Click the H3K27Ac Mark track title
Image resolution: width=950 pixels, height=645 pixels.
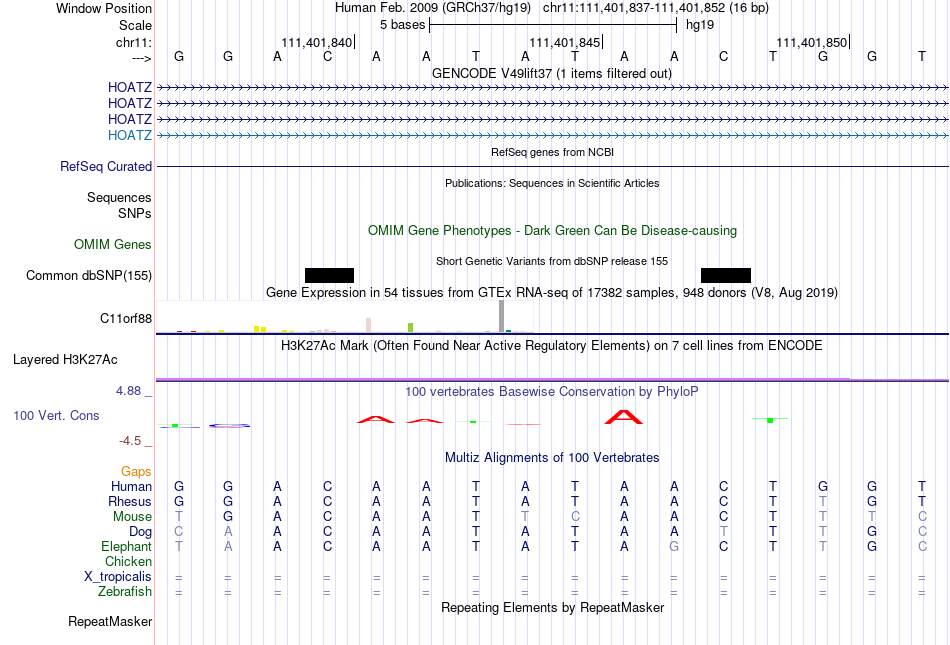tap(552, 345)
